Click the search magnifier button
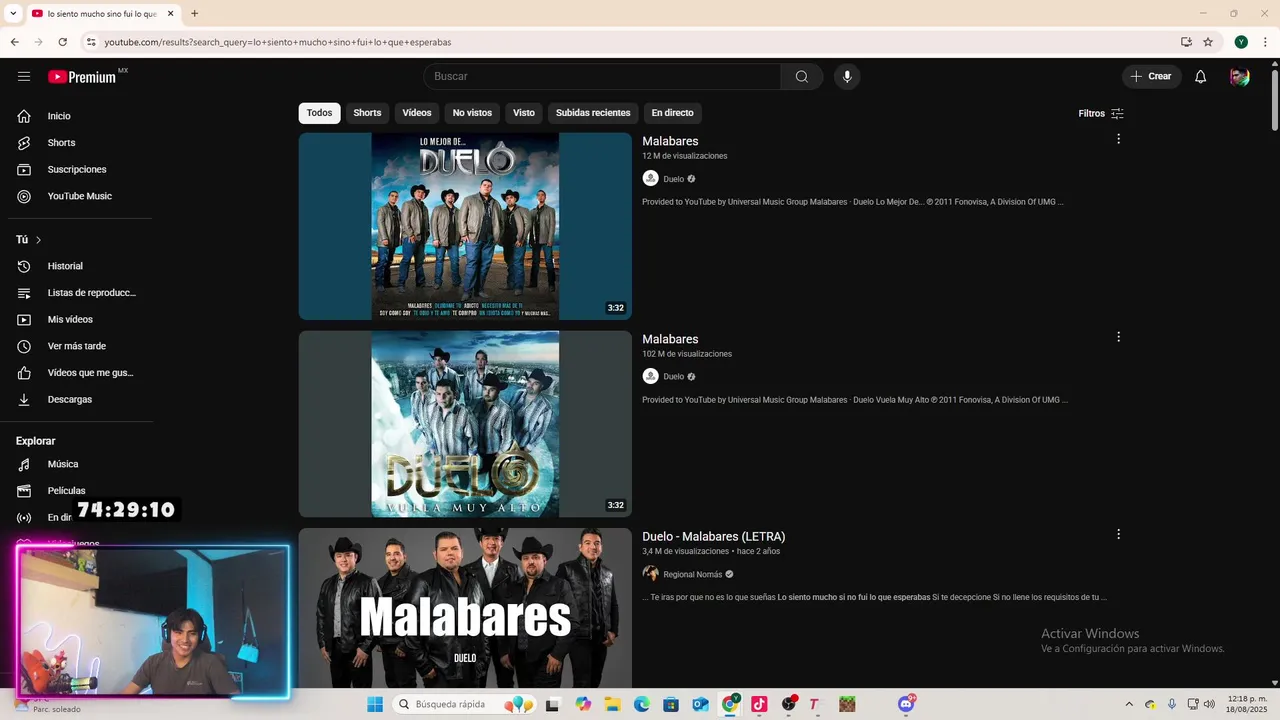The image size is (1280, 720). (802, 77)
